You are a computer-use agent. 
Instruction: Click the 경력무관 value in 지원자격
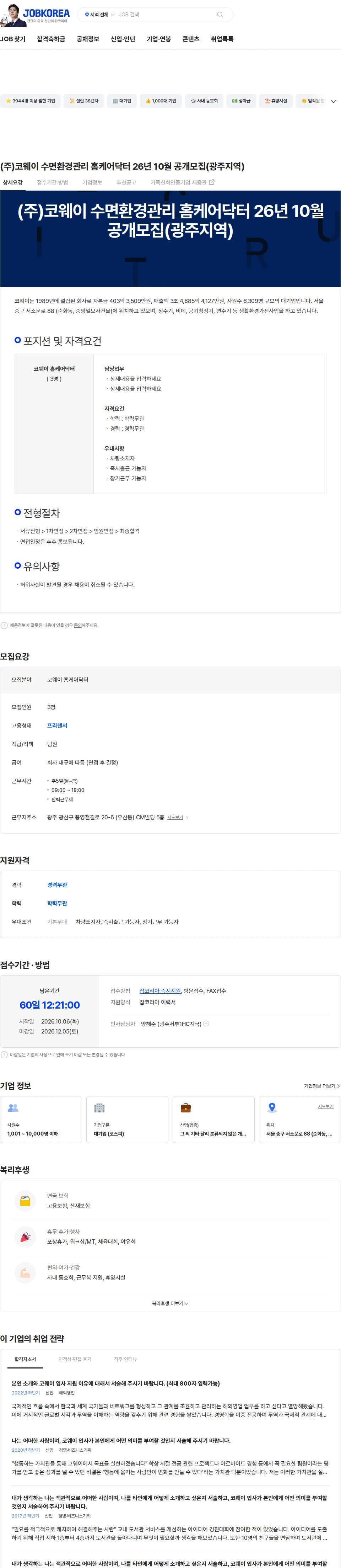click(x=57, y=885)
